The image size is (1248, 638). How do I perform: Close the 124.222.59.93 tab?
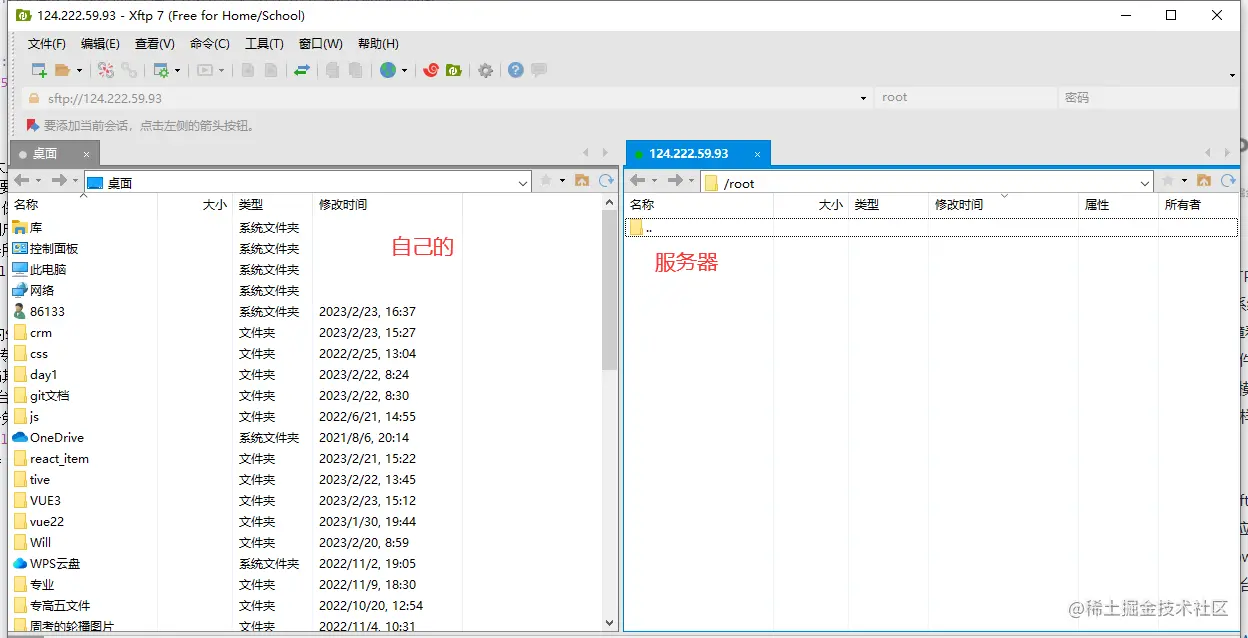[x=758, y=154]
